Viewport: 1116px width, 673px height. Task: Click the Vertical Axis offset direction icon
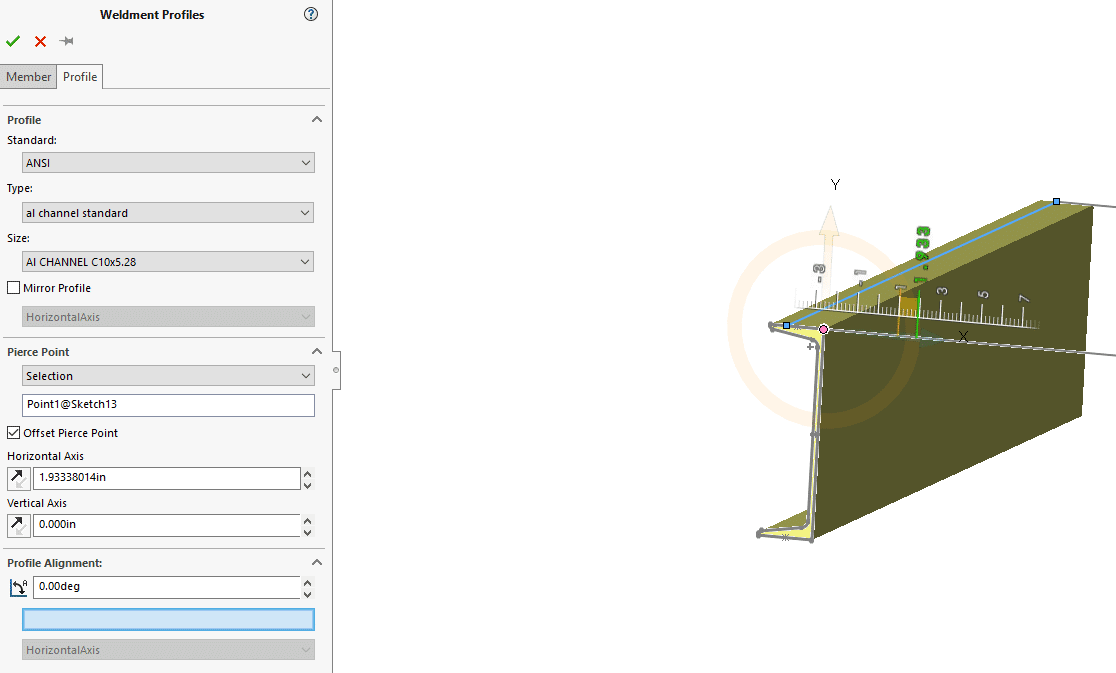point(18,525)
